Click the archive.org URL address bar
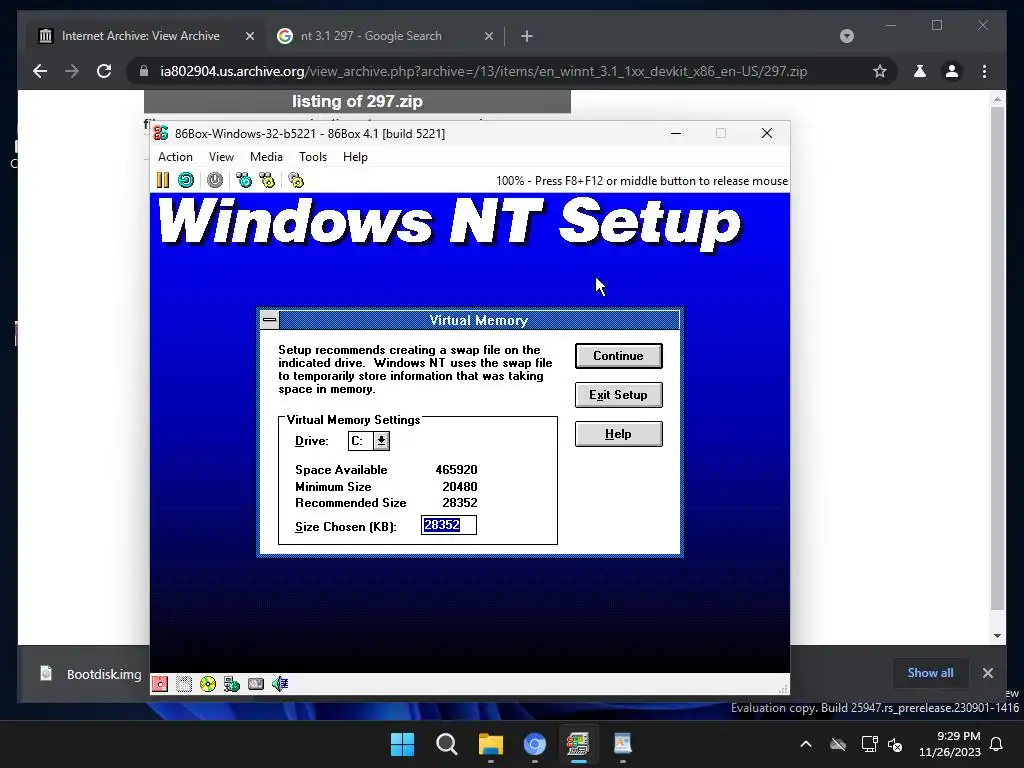 point(484,71)
